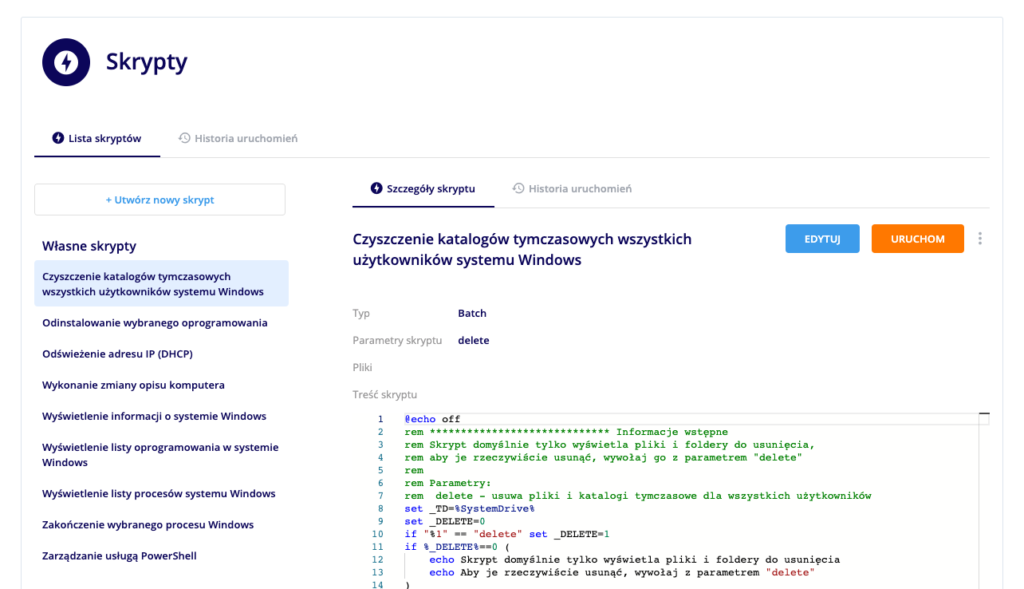
Task: Click the clock icon beside top Historia uruchomień
Action: (x=185, y=138)
